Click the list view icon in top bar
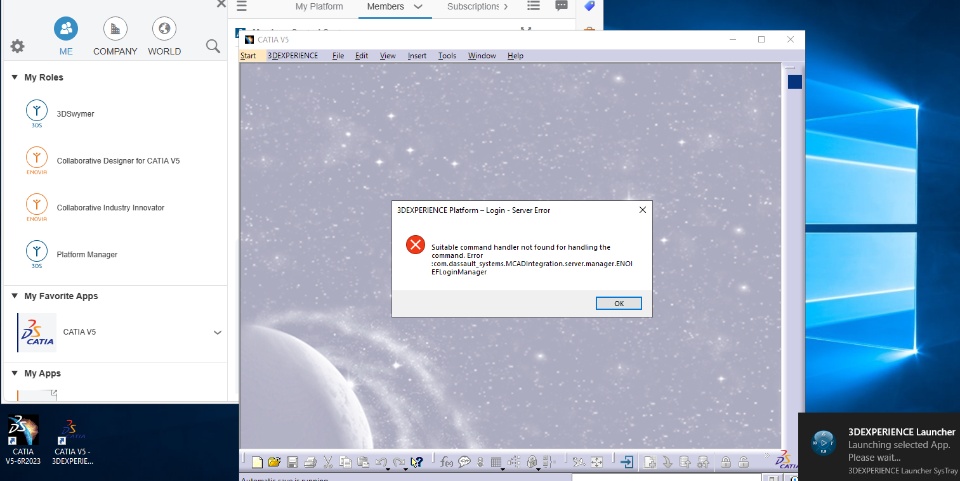Viewport: 960px width, 481px height. (534, 6)
